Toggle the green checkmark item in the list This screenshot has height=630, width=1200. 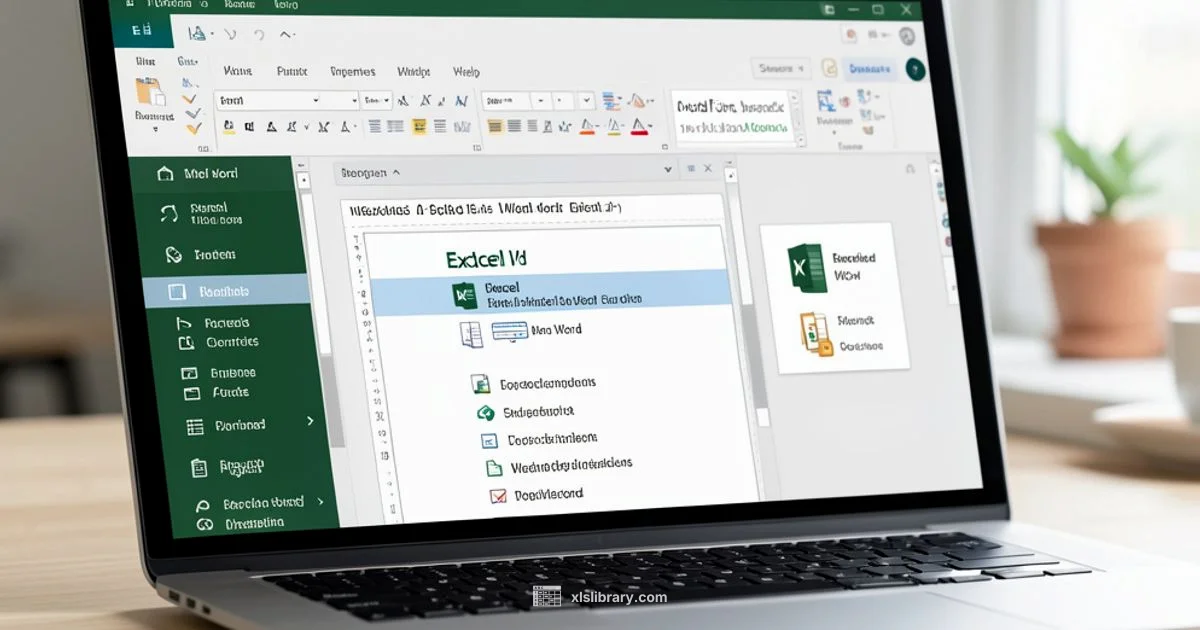pyautogui.click(x=487, y=411)
